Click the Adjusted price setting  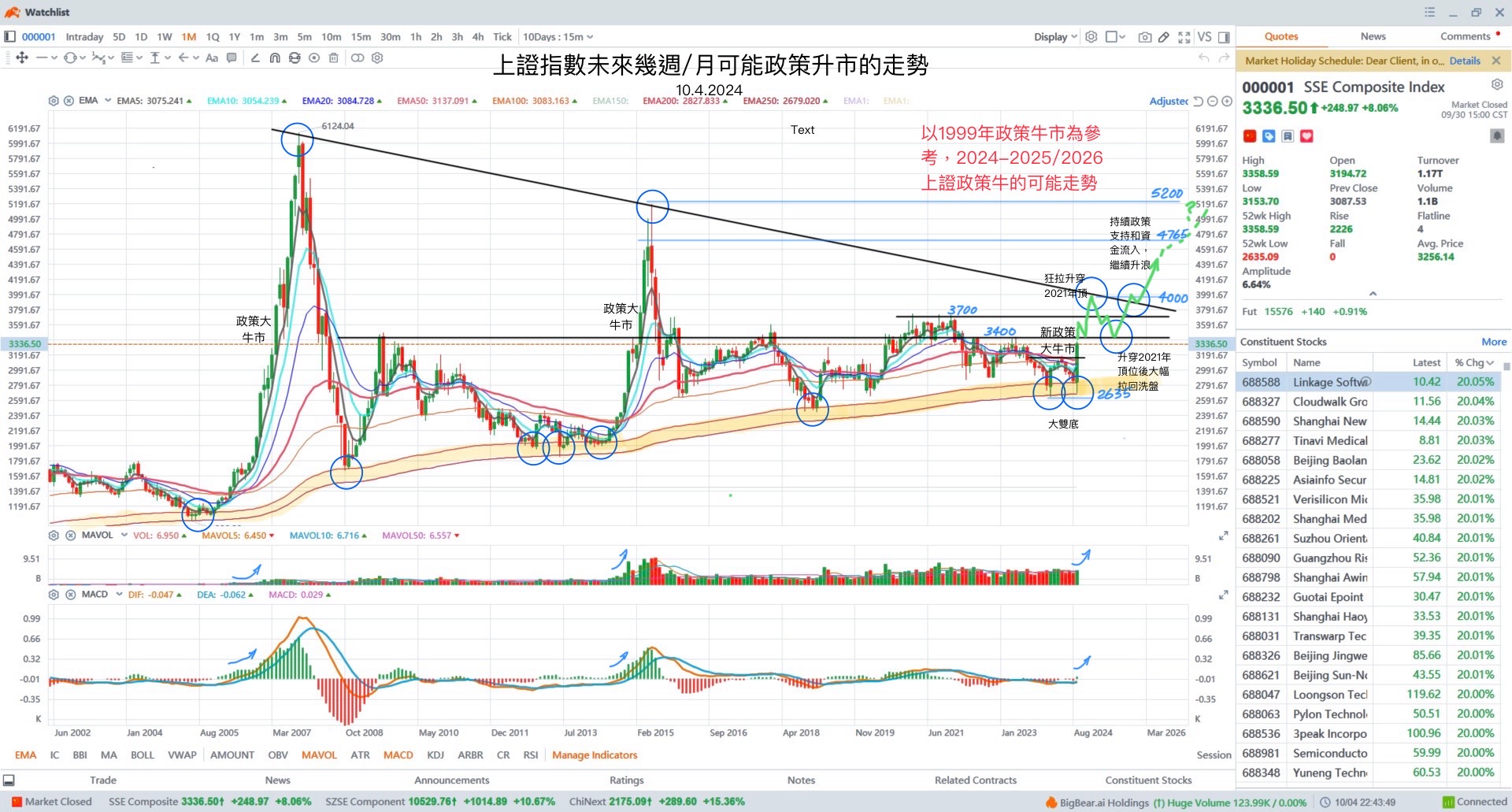pyautogui.click(x=1169, y=101)
